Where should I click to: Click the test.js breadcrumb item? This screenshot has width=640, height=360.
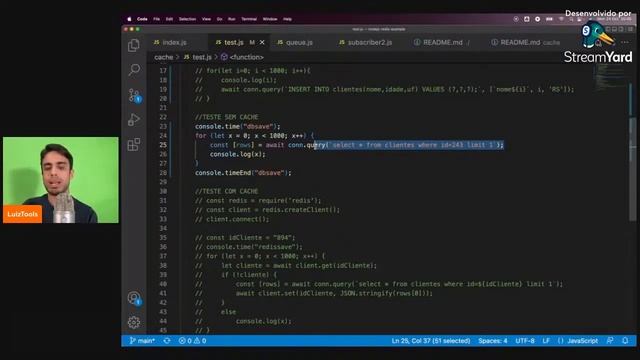pyautogui.click(x=198, y=57)
